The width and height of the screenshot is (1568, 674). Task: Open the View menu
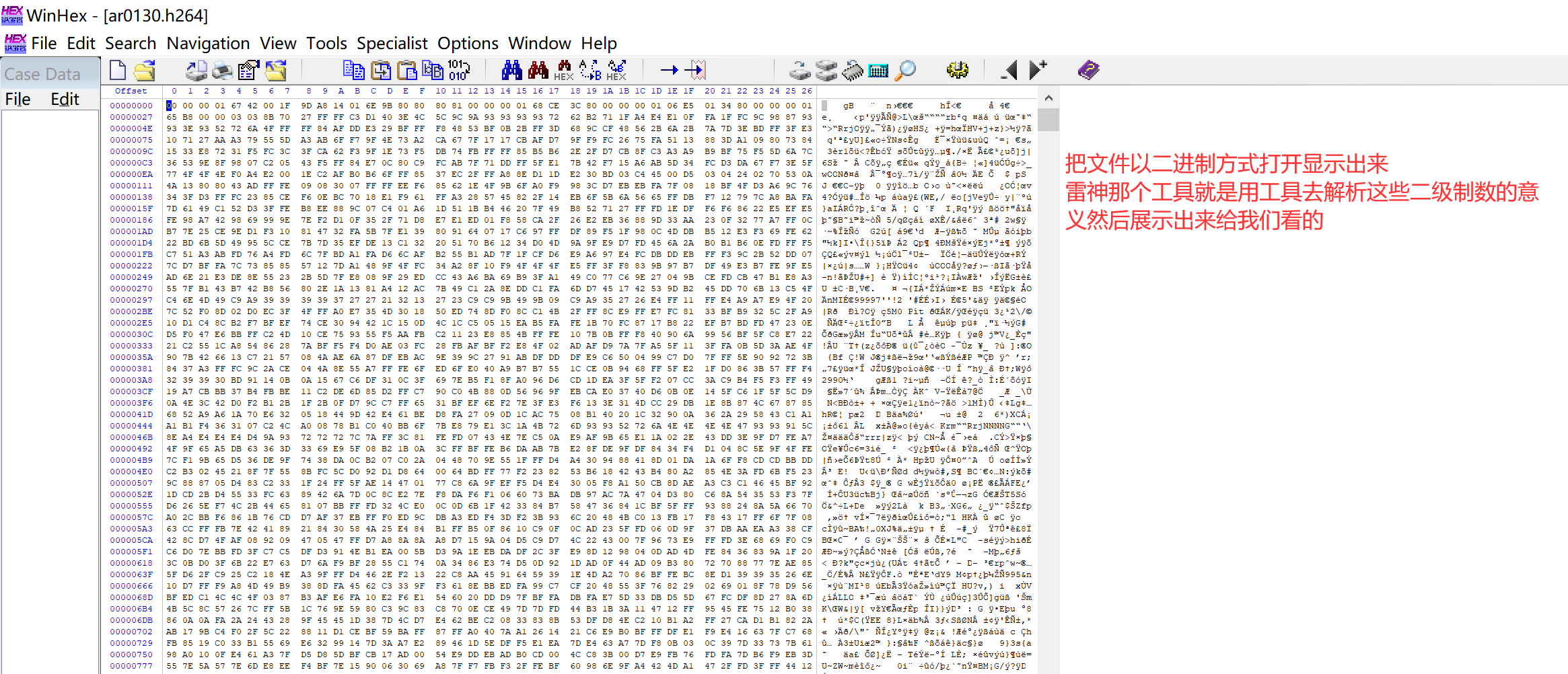point(278,44)
